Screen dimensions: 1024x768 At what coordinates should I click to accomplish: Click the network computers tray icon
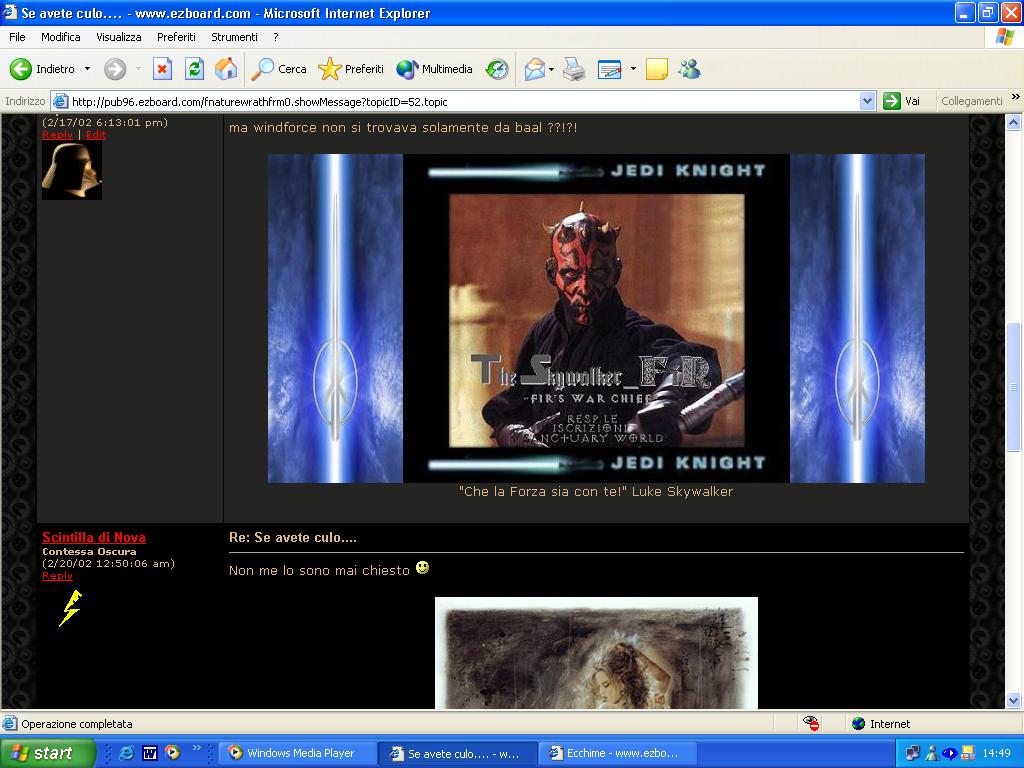pyautogui.click(x=913, y=754)
